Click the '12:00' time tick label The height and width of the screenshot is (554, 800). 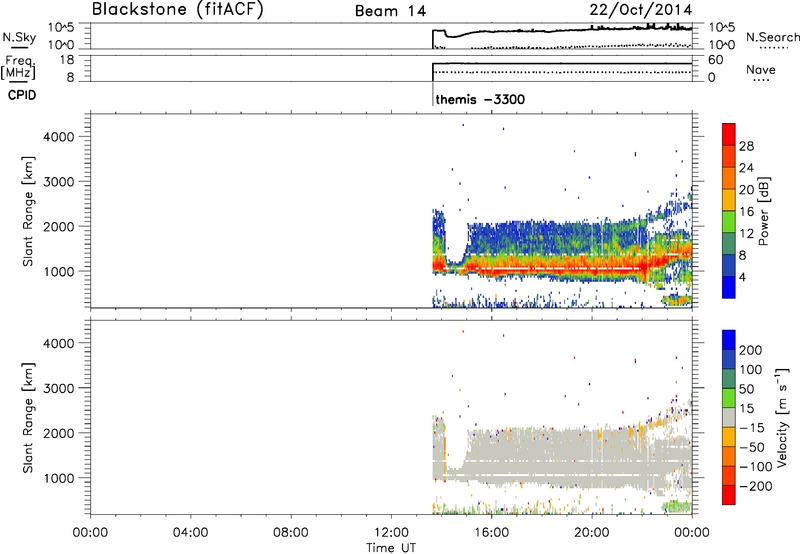pos(391,533)
